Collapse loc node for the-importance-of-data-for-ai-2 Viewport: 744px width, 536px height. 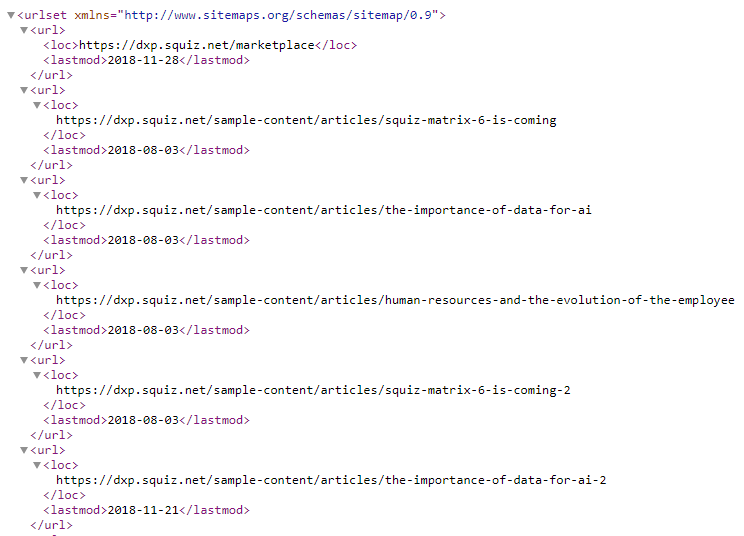click(37, 466)
